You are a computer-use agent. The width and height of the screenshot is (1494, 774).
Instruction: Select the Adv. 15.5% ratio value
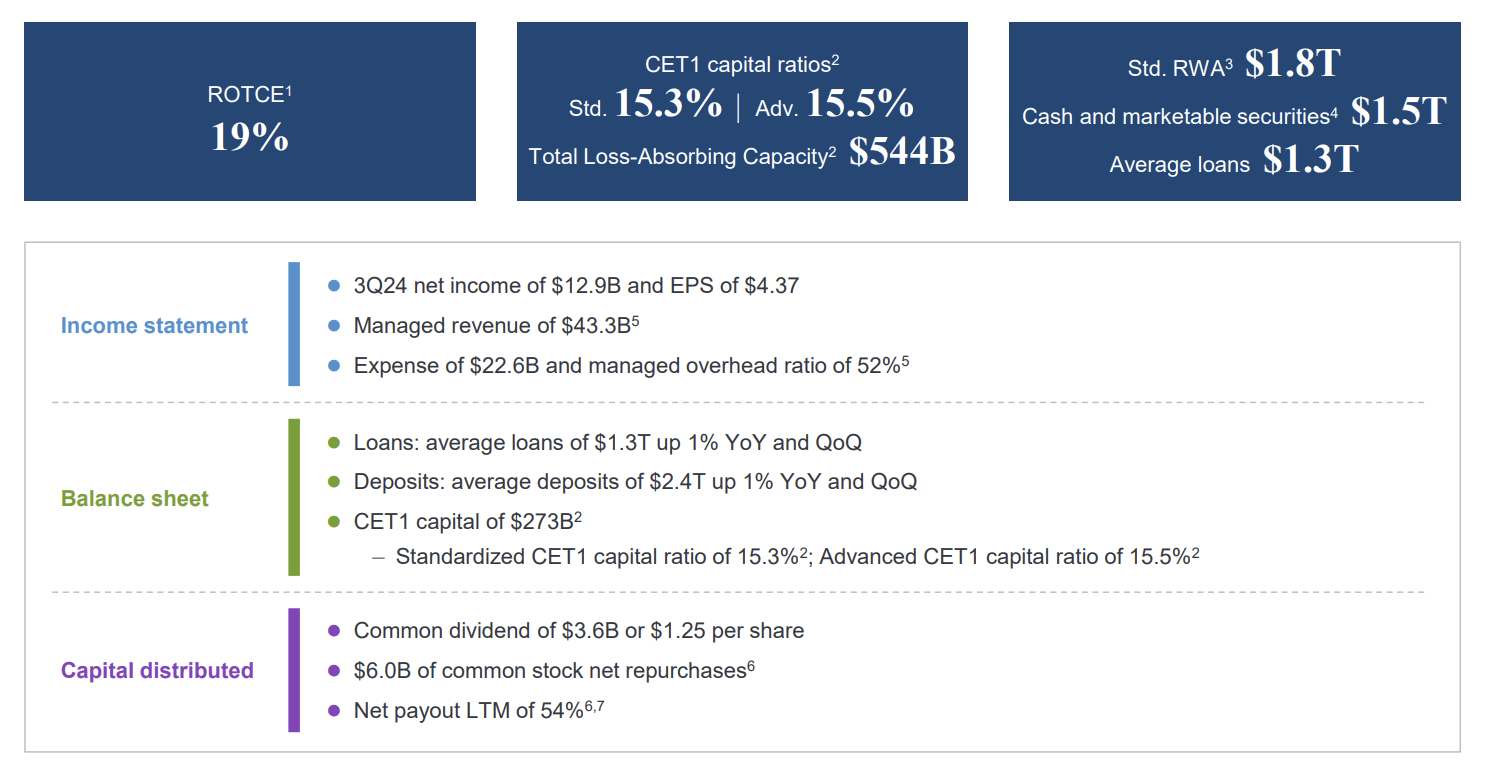[x=860, y=104]
